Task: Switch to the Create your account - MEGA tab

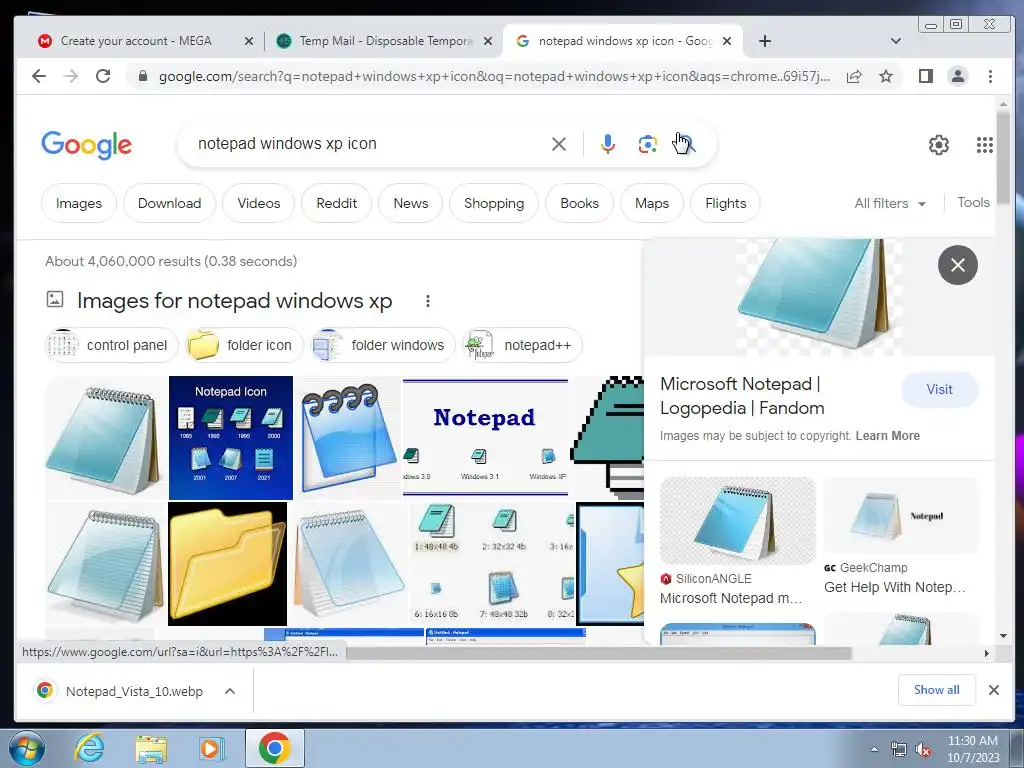Action: tap(136, 41)
